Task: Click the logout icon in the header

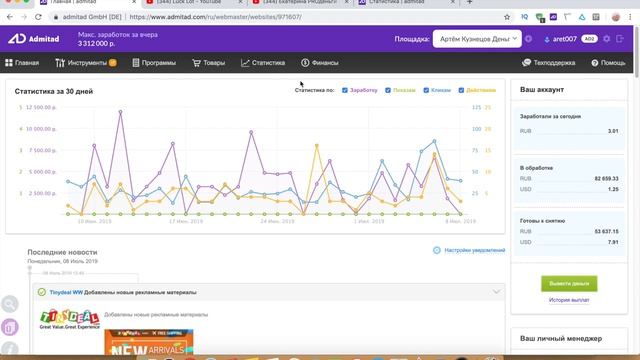Action: [620, 39]
